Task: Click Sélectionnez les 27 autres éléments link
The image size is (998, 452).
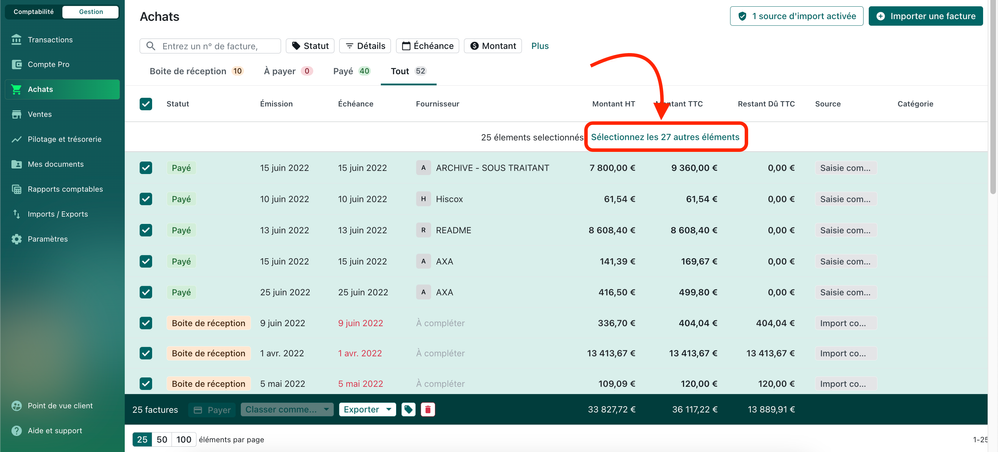Action: (665, 136)
